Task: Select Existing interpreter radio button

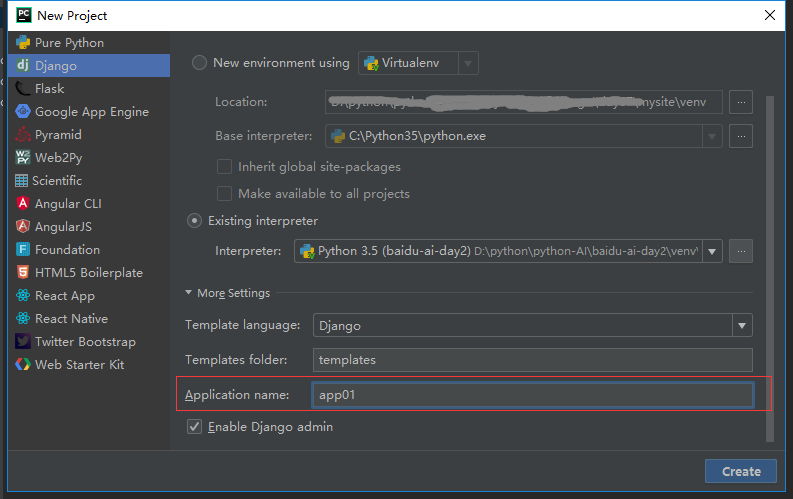Action: [x=195, y=221]
